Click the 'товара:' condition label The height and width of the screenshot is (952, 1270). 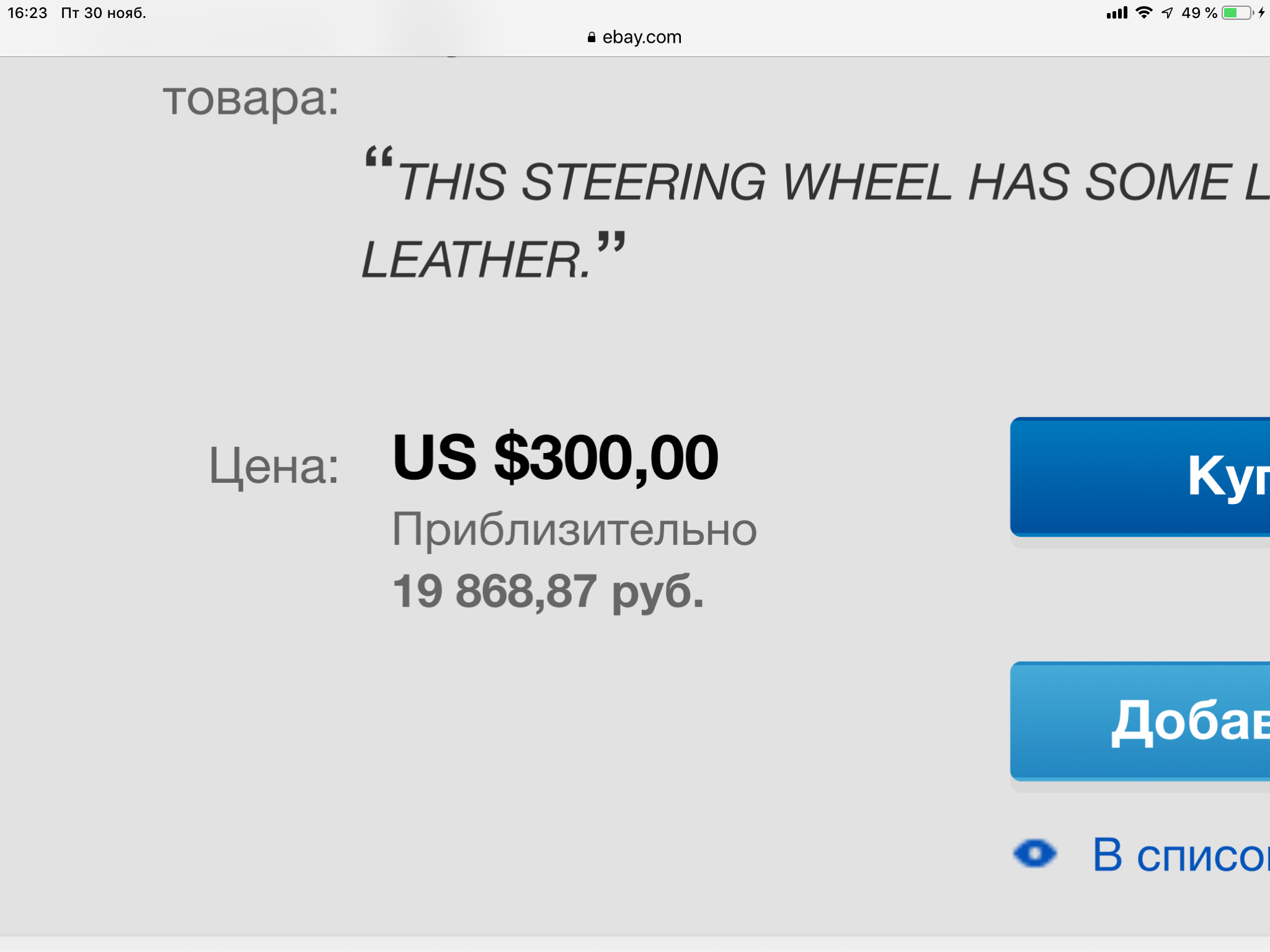click(251, 99)
